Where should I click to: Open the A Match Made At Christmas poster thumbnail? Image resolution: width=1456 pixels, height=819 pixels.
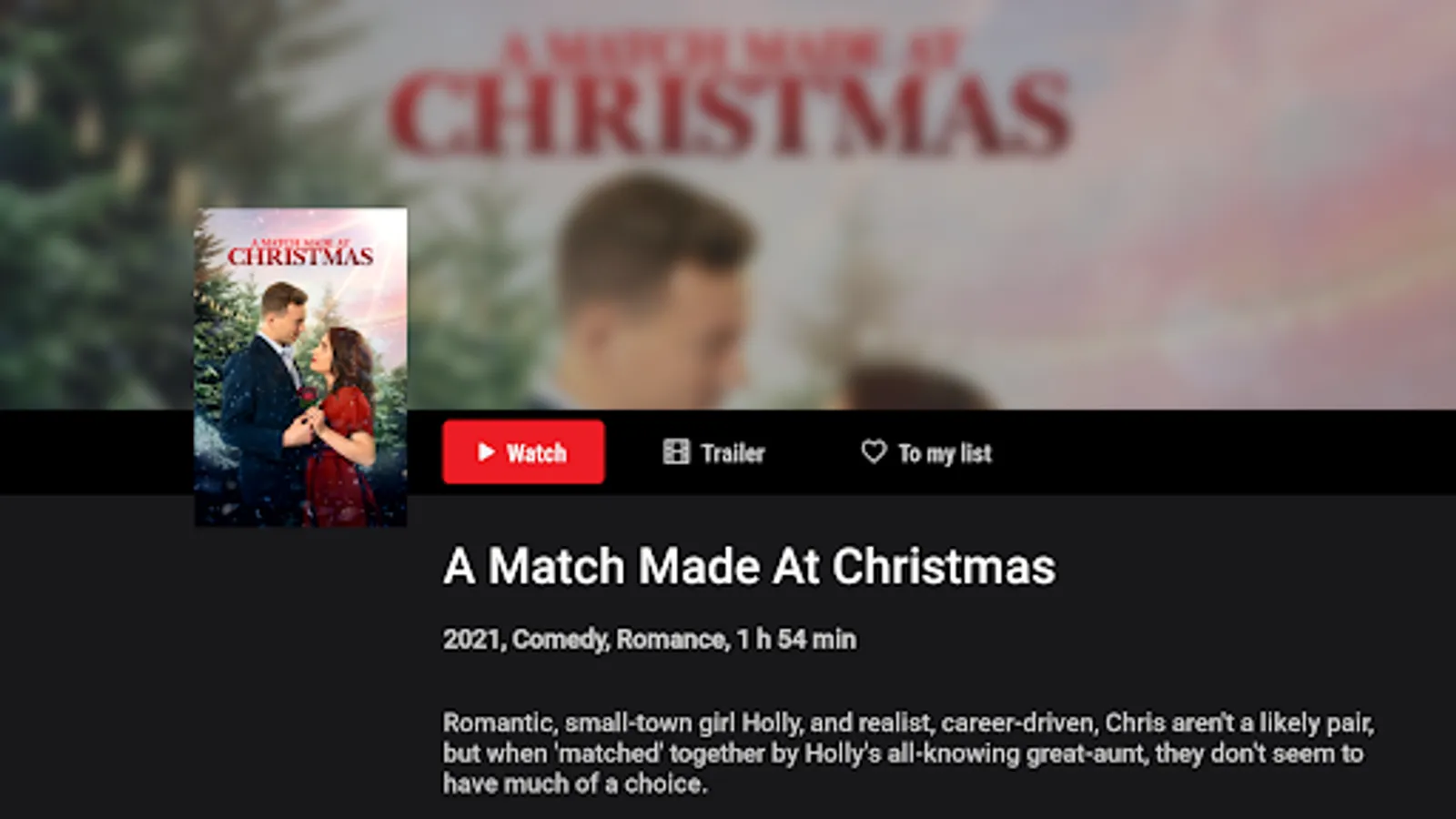tap(300, 368)
